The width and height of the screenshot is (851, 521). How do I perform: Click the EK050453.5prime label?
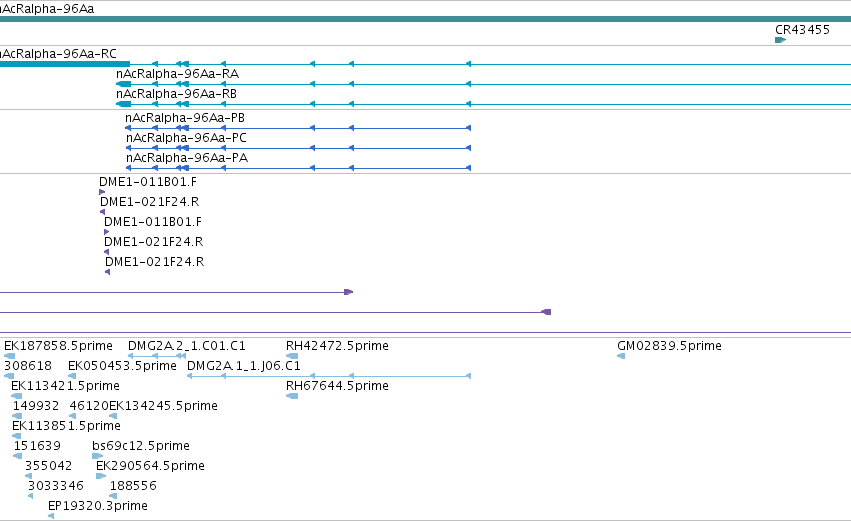[x=122, y=366]
